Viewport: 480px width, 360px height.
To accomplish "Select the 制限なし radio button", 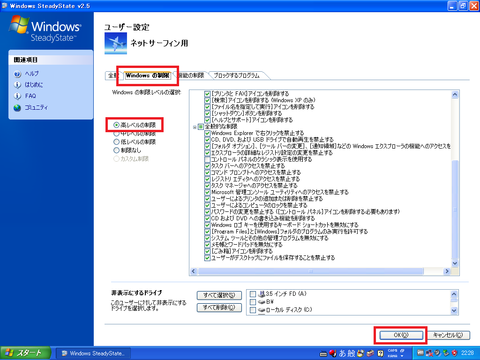I will (x=116, y=150).
